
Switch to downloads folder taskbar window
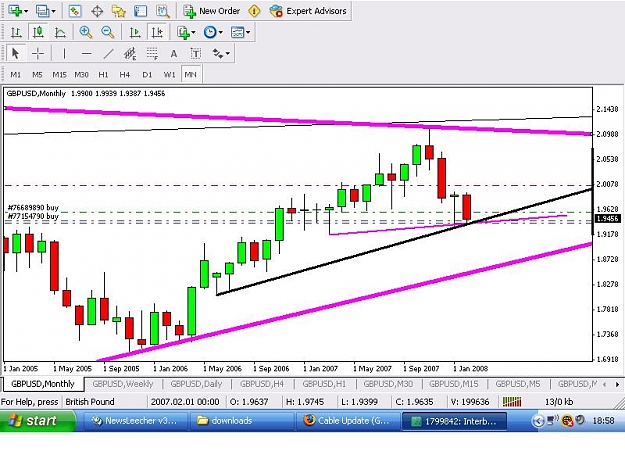coord(241,421)
